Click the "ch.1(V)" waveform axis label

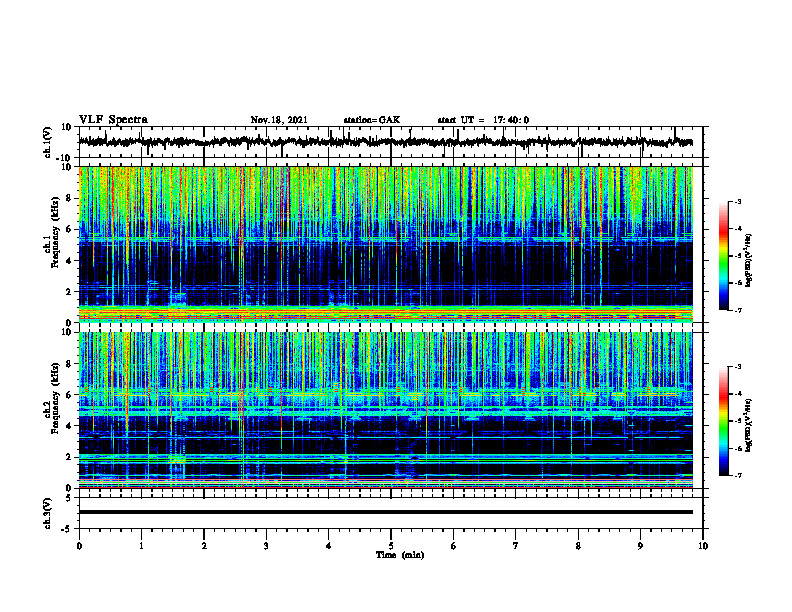(49, 142)
